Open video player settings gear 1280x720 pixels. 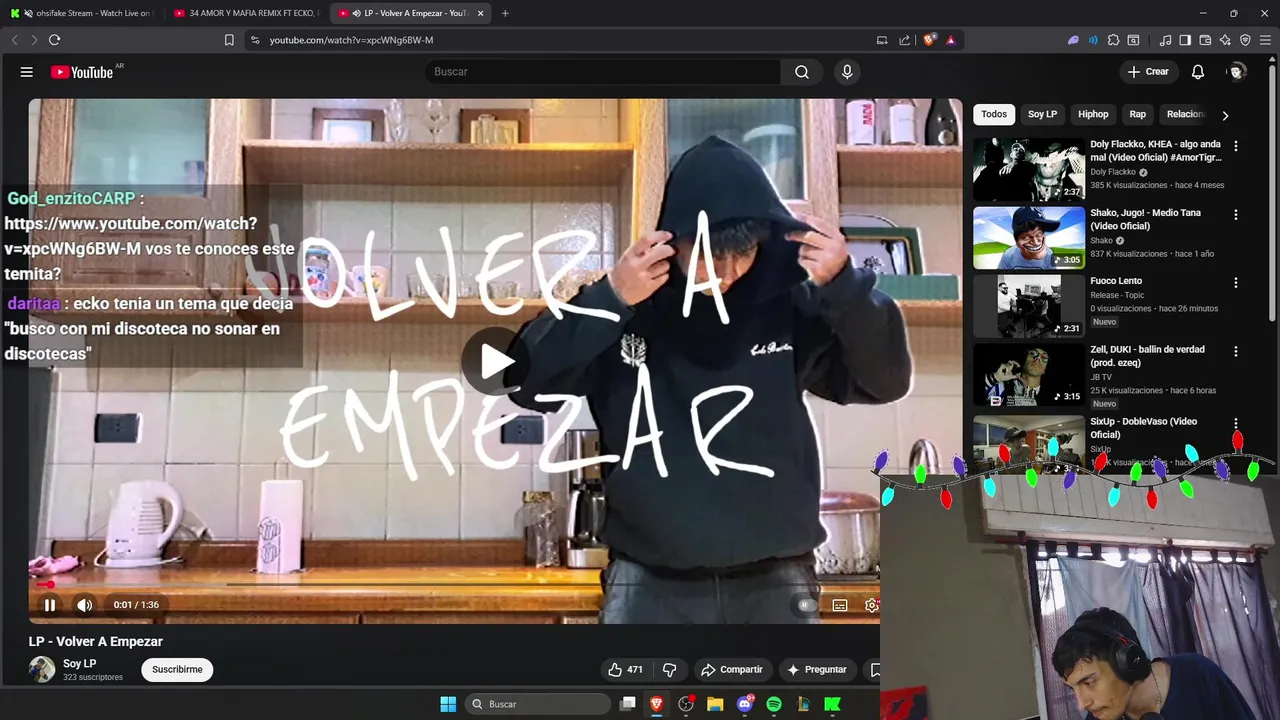click(x=872, y=605)
